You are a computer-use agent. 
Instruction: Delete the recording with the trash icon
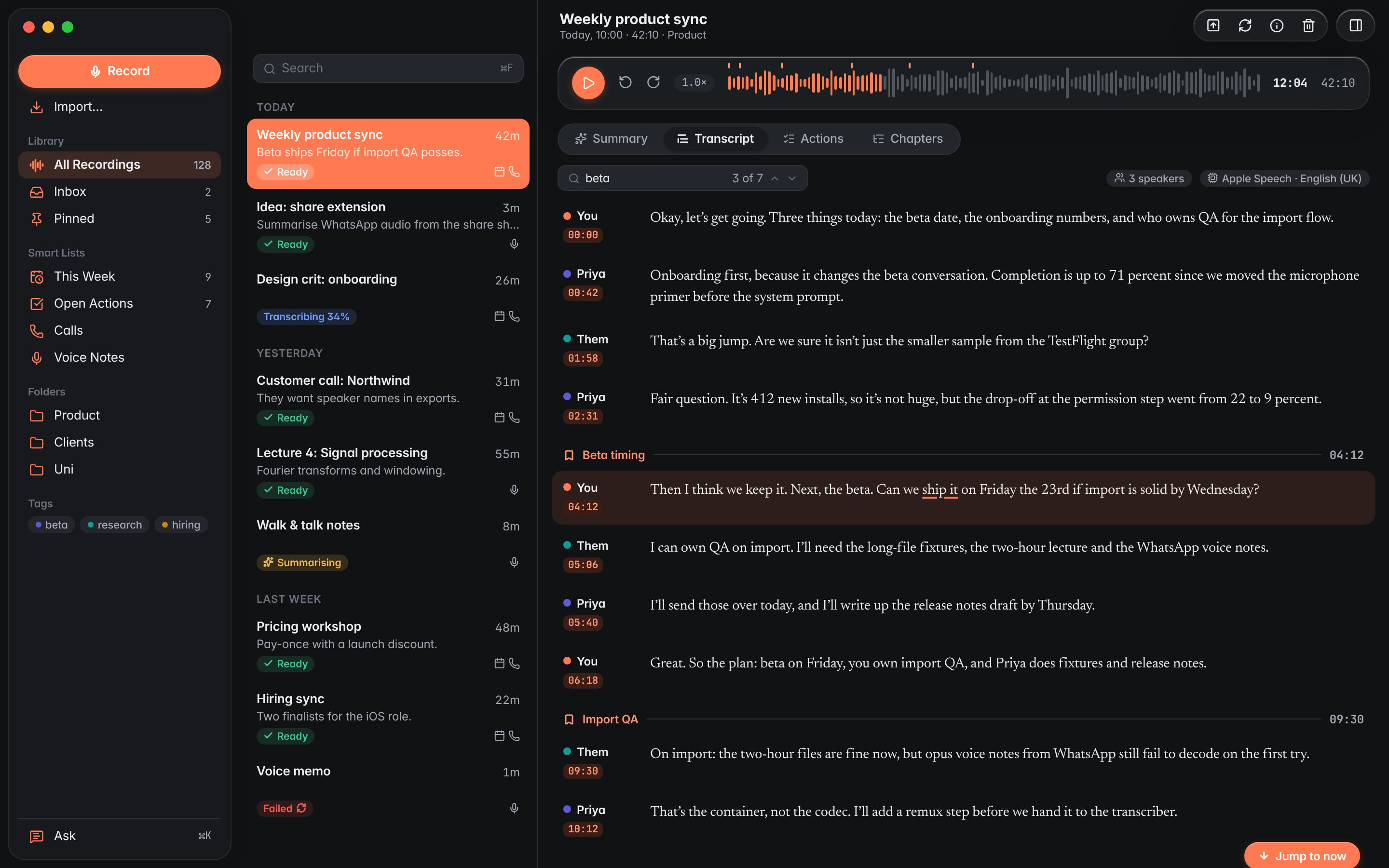(x=1308, y=25)
